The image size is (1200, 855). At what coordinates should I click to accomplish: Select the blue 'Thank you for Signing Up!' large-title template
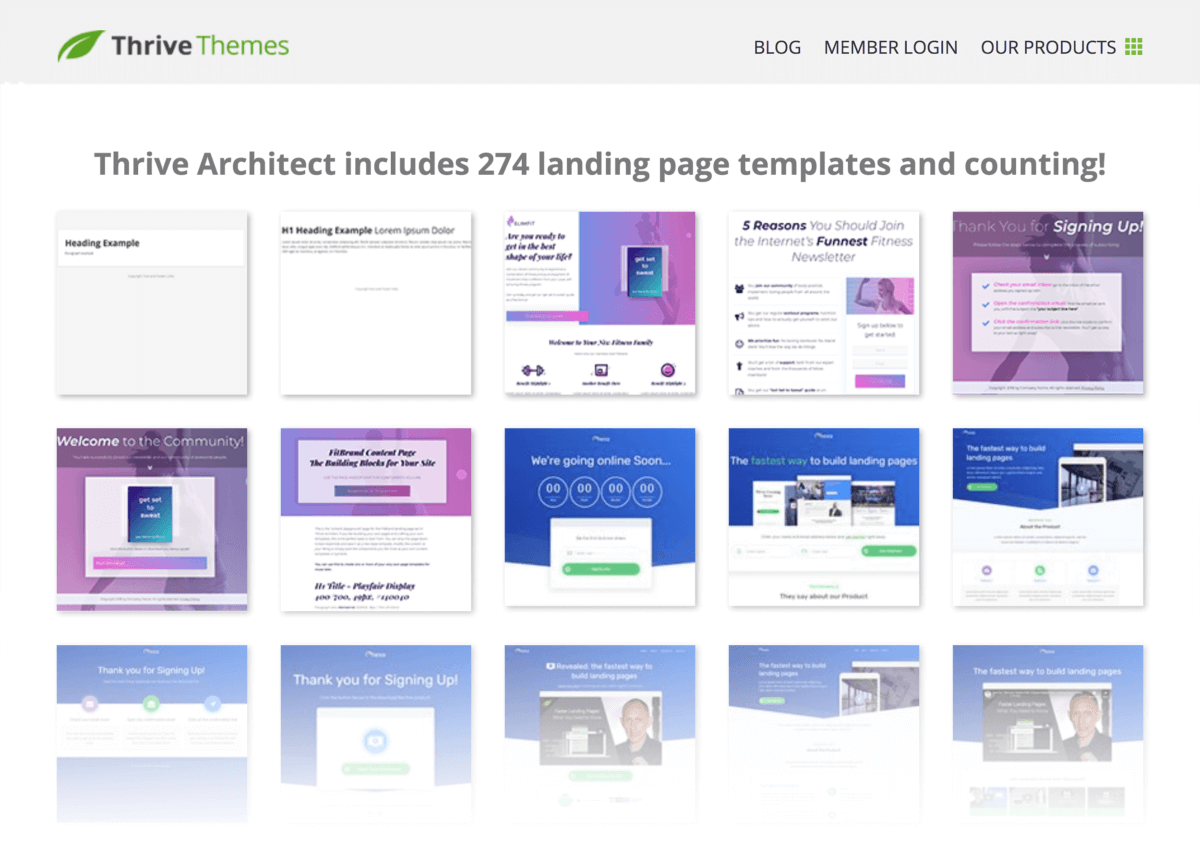tap(375, 733)
